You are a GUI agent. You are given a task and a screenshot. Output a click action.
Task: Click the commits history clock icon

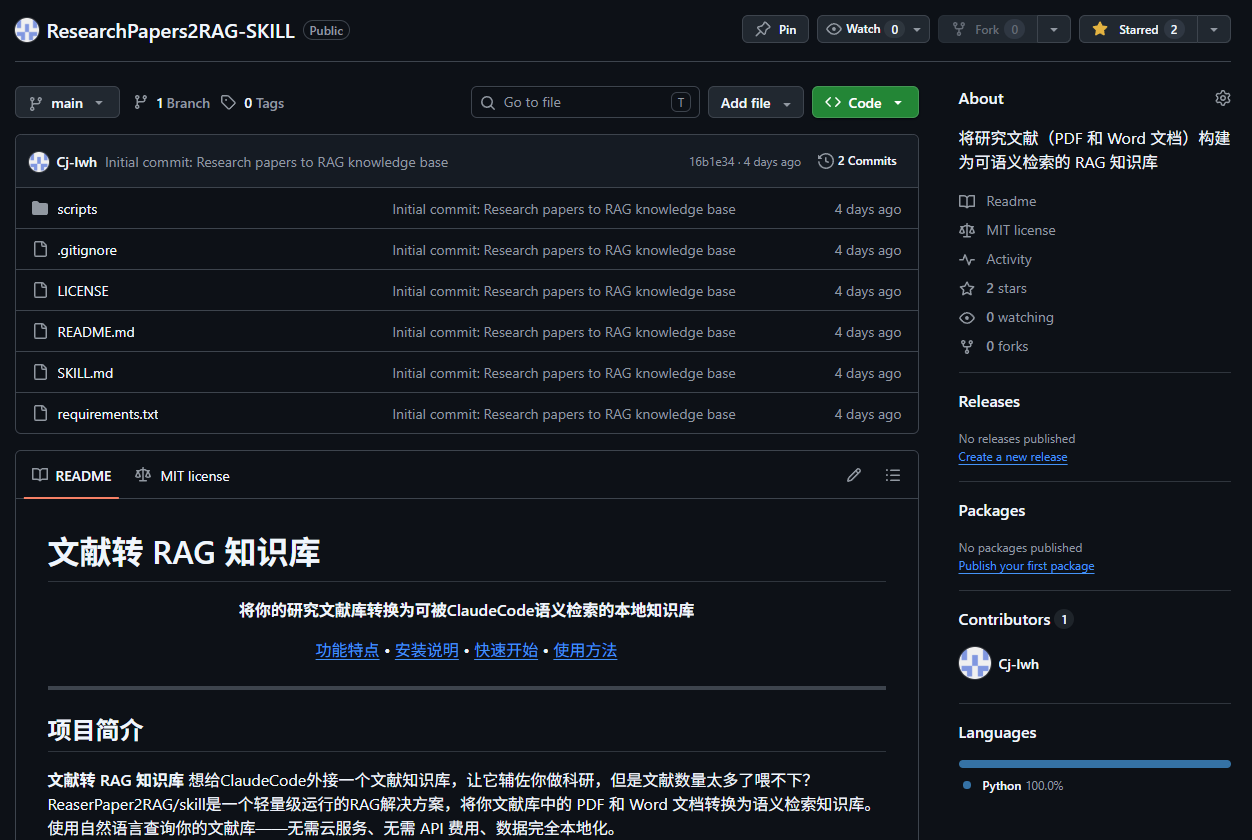click(825, 161)
